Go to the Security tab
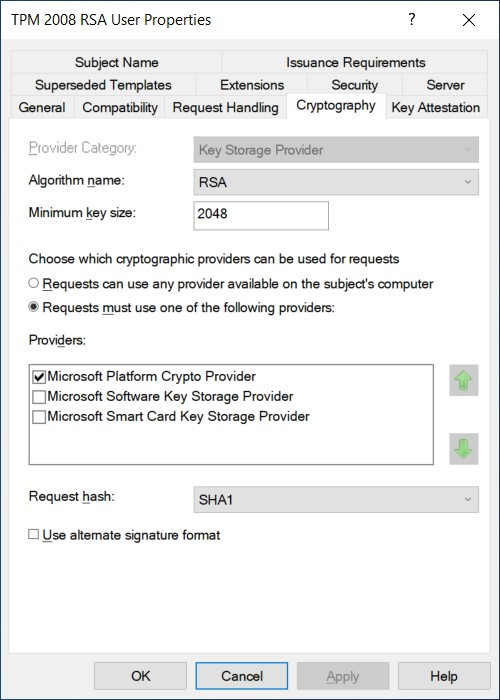500x700 pixels. click(354, 85)
